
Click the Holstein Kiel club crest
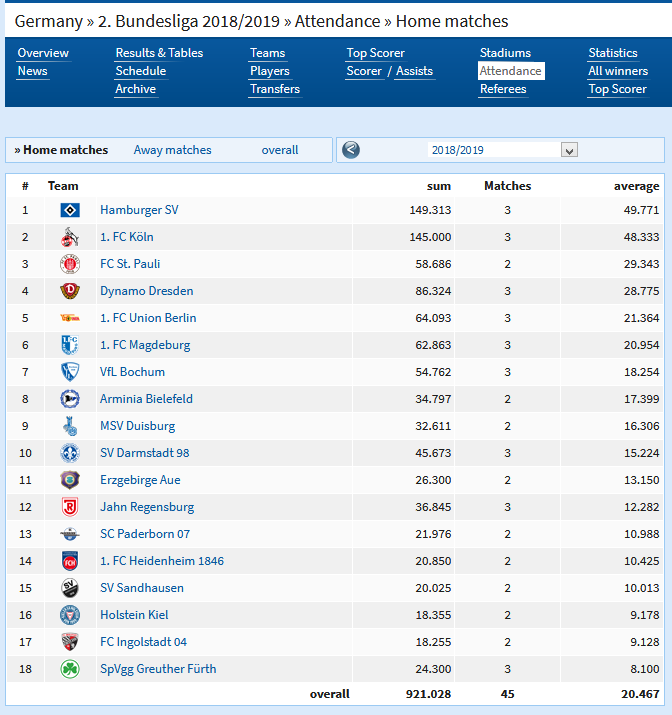70,615
